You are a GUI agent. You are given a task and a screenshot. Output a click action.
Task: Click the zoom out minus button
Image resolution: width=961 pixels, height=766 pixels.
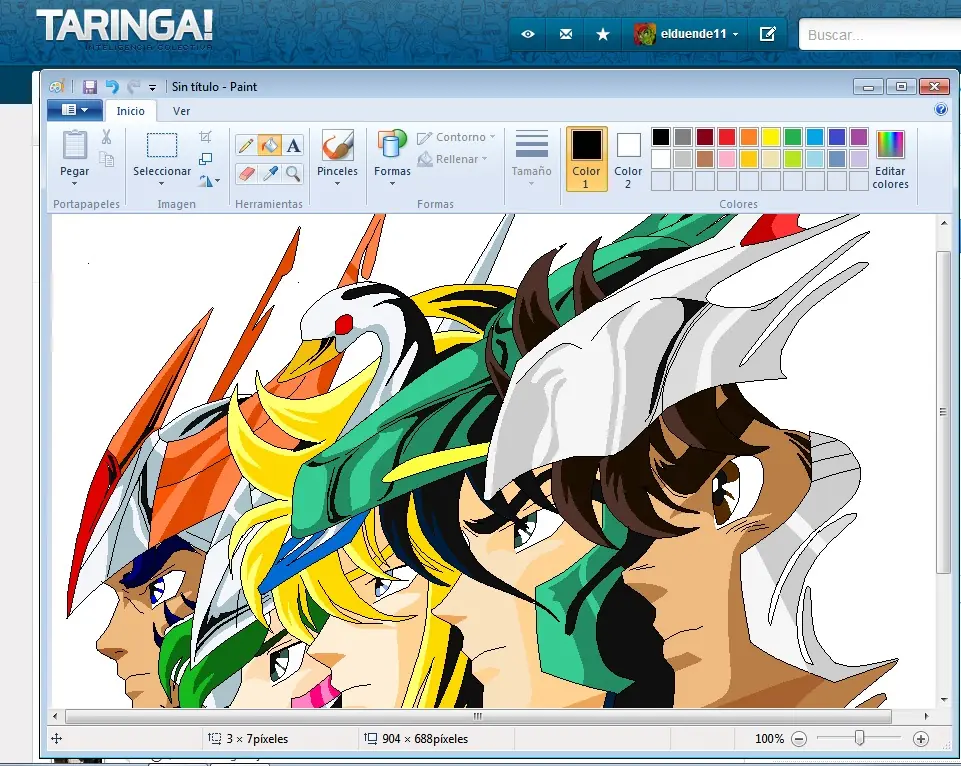pos(799,739)
